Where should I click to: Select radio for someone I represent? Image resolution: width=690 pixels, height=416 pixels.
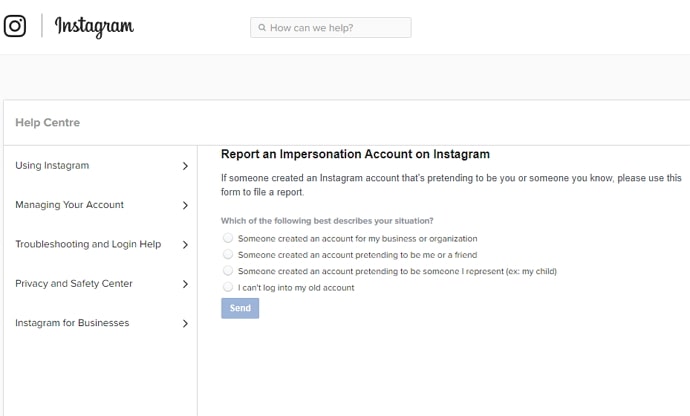click(x=228, y=270)
